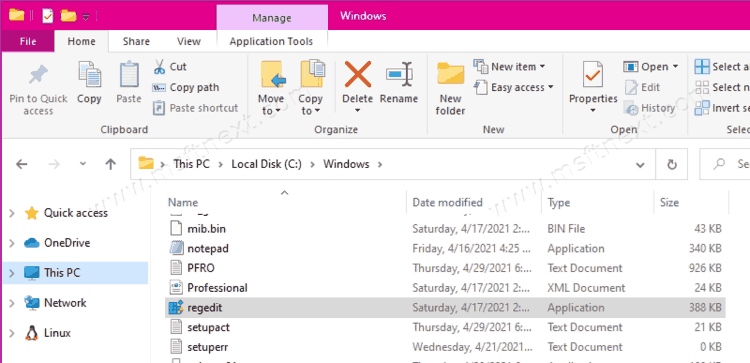750x363 pixels.
Task: Click the Move to folder icon
Action: (273, 75)
